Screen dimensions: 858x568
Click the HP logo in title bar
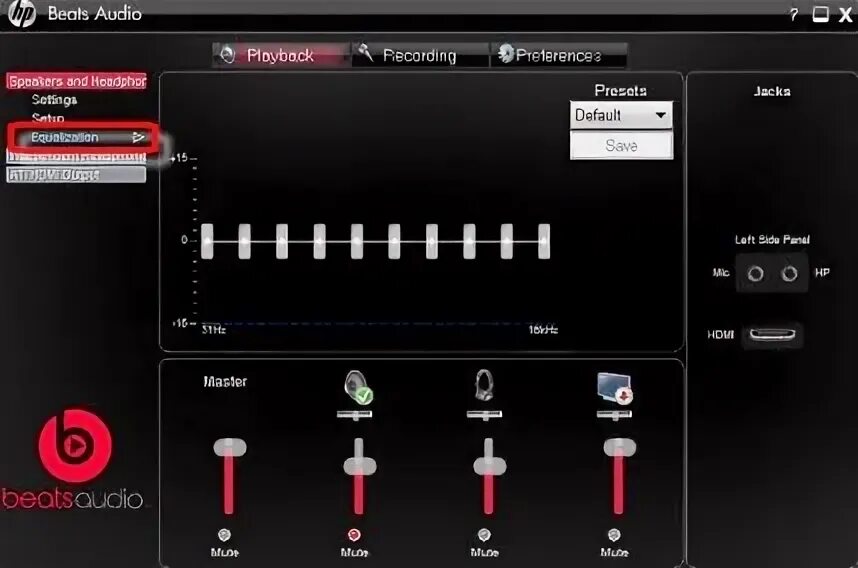pos(22,14)
